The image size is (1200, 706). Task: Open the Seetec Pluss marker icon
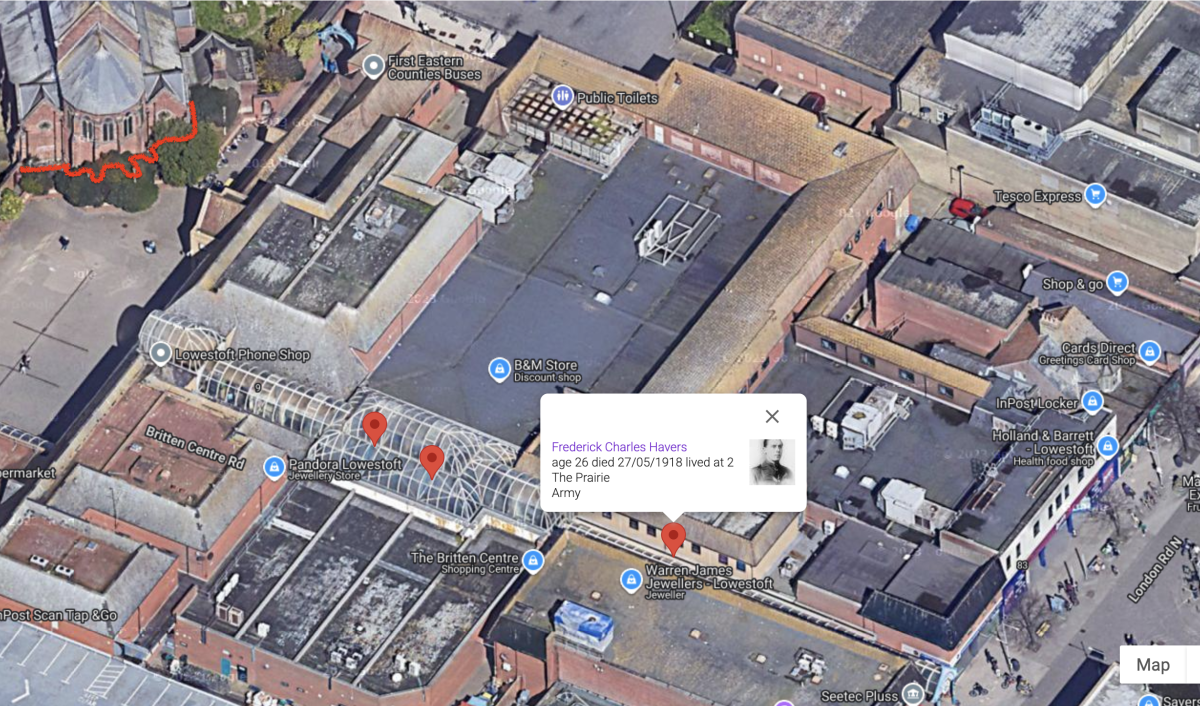(912, 695)
